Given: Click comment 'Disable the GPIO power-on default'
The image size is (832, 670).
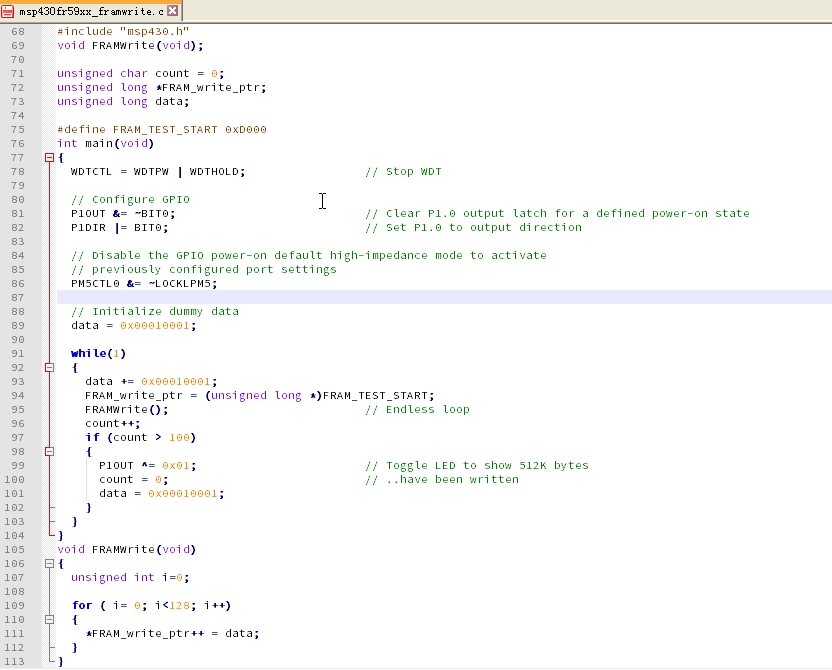Looking at the screenshot, I should click(x=207, y=256).
